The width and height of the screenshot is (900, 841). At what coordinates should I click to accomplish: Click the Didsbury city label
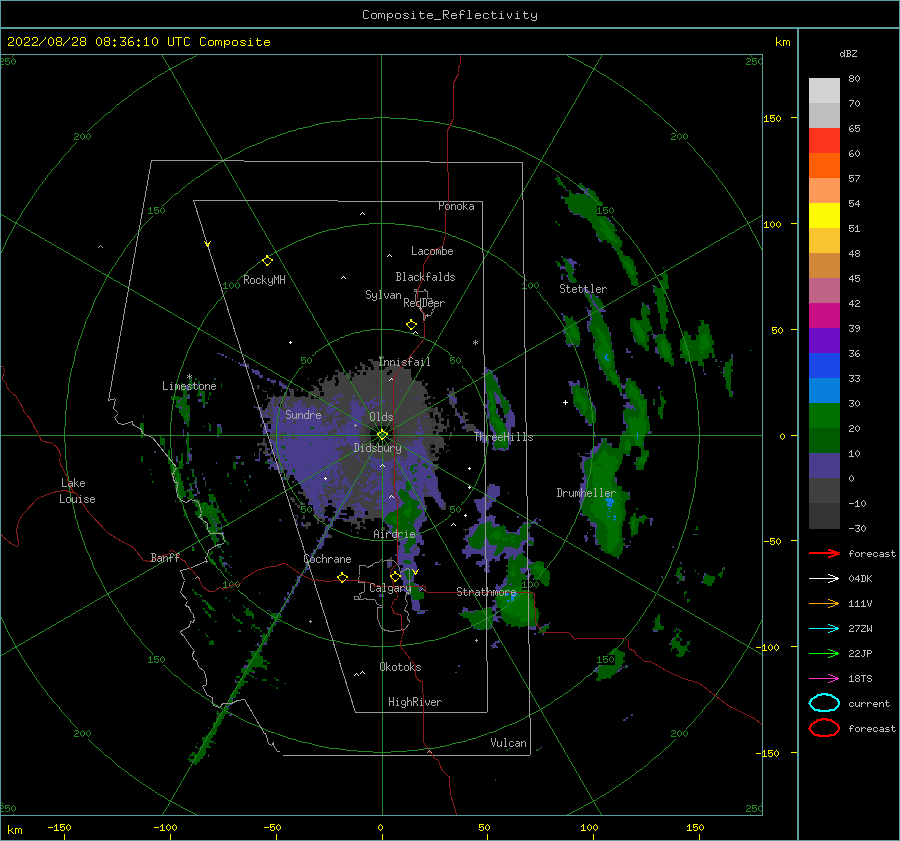pyautogui.click(x=377, y=448)
